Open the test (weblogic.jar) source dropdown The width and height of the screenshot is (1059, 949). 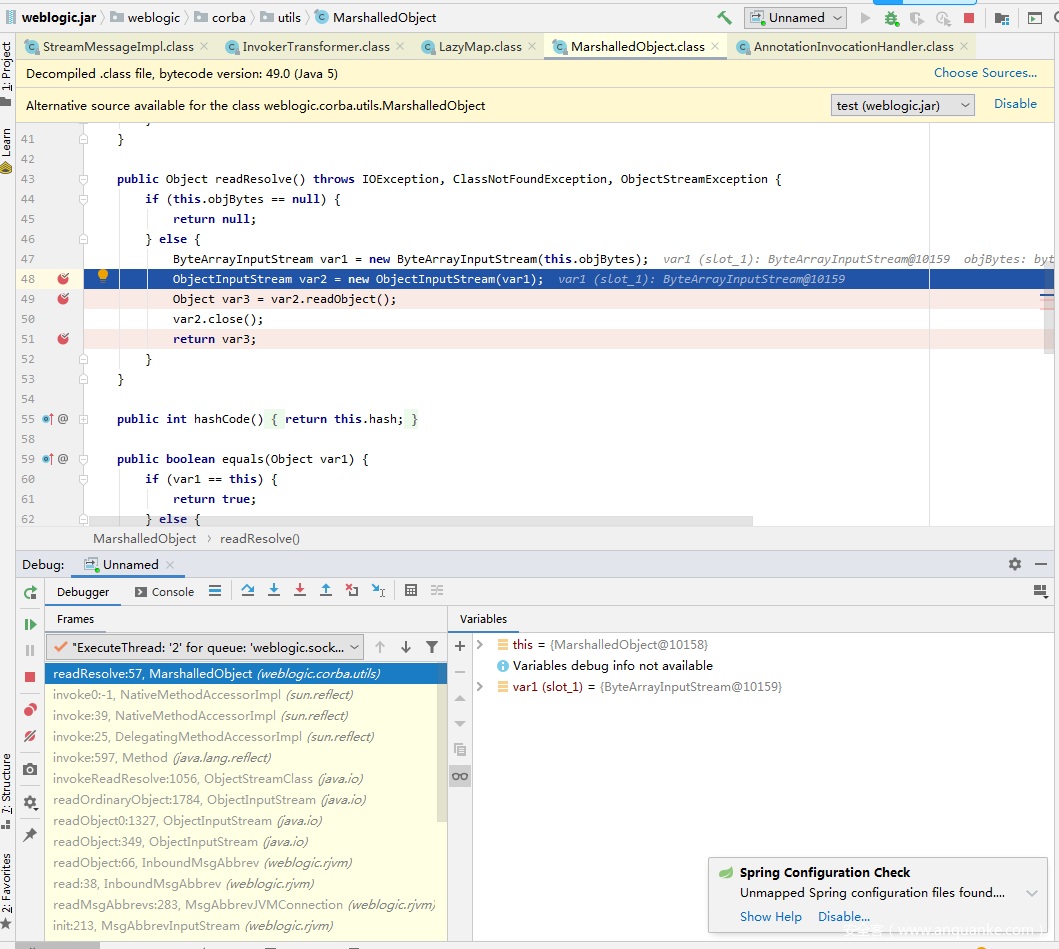click(x=903, y=105)
